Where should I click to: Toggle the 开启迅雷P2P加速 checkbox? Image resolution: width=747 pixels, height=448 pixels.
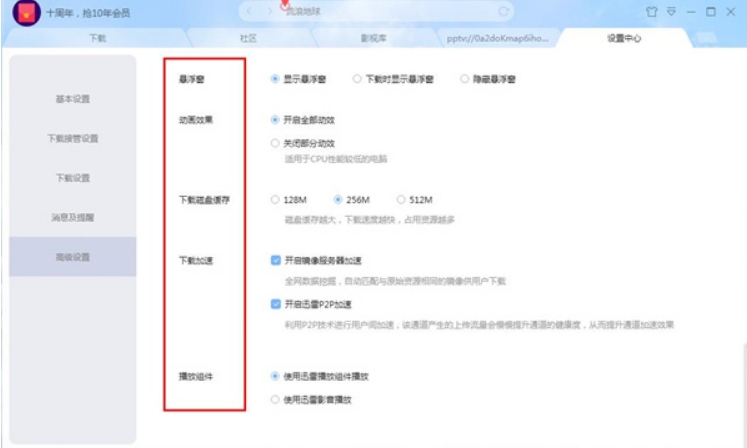click(275, 304)
